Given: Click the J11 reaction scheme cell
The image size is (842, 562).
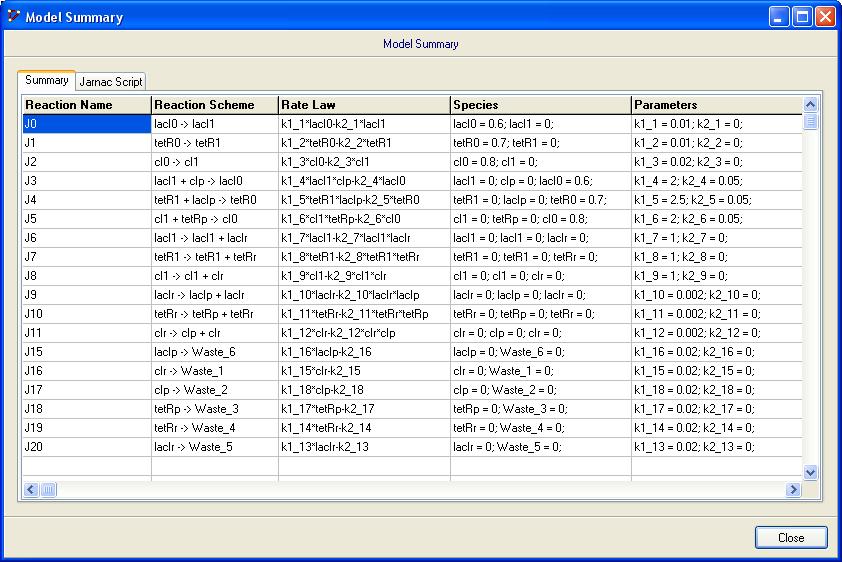Looking at the screenshot, I should coord(214,332).
